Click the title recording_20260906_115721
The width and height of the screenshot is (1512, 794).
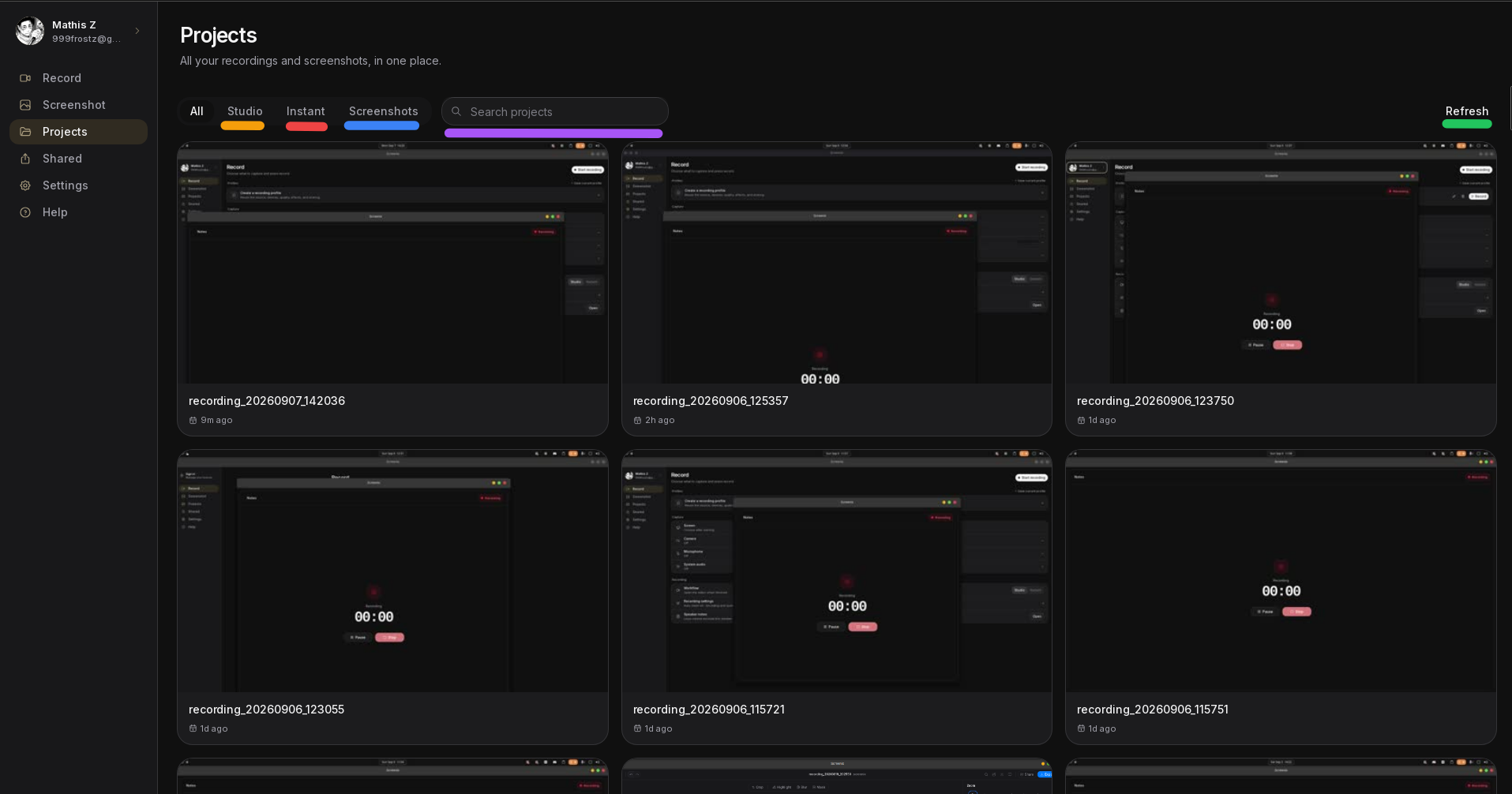click(709, 710)
